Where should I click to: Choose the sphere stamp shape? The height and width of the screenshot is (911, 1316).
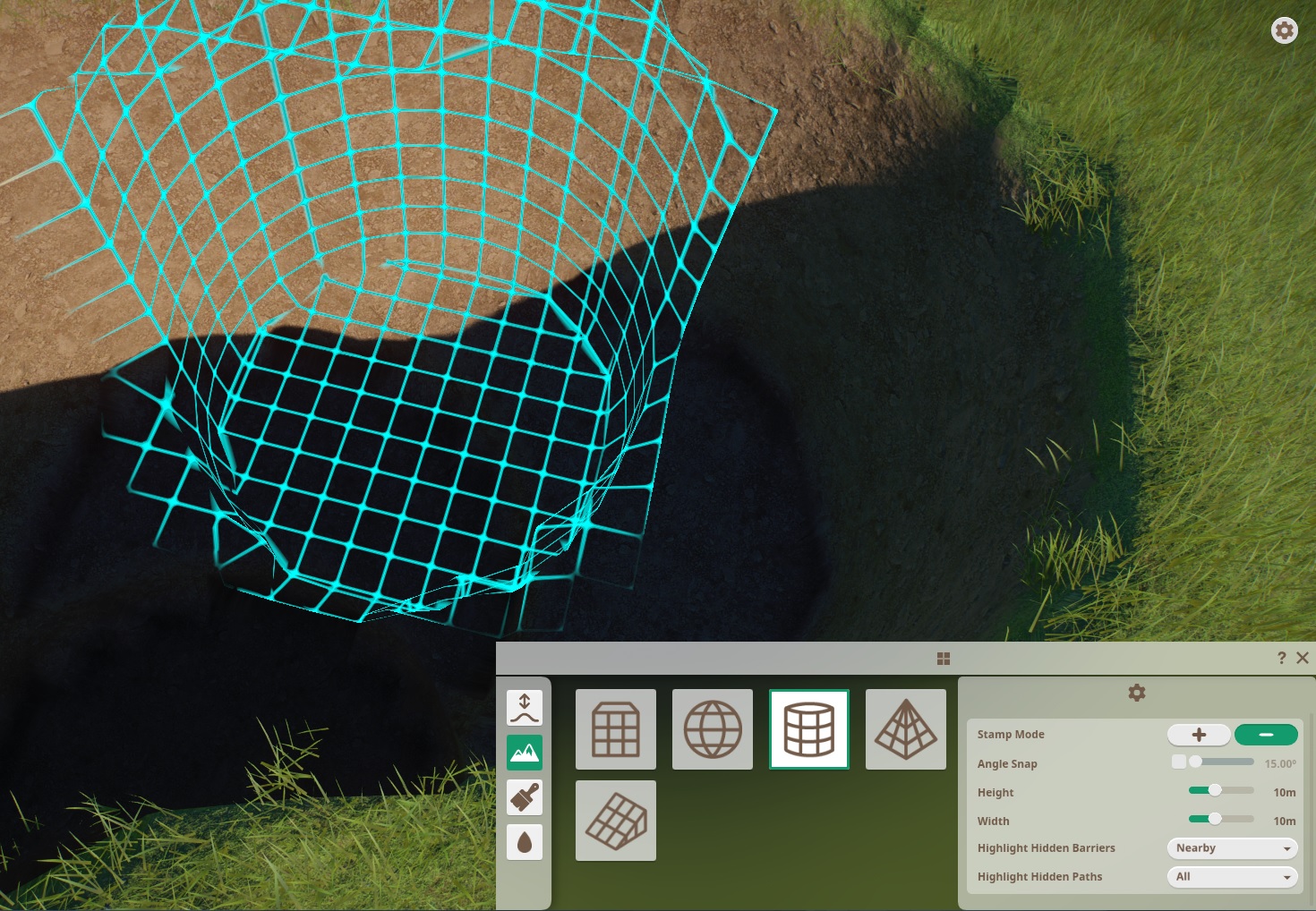point(713,729)
